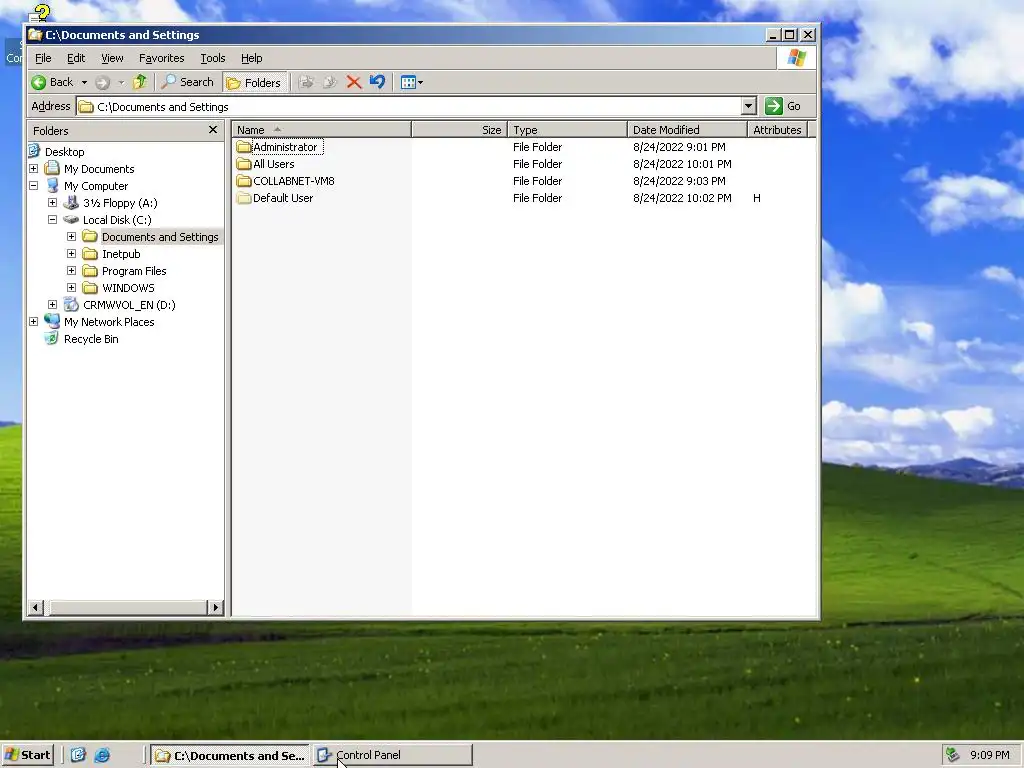Close the Folders pane
The image size is (1024, 768).
click(213, 130)
